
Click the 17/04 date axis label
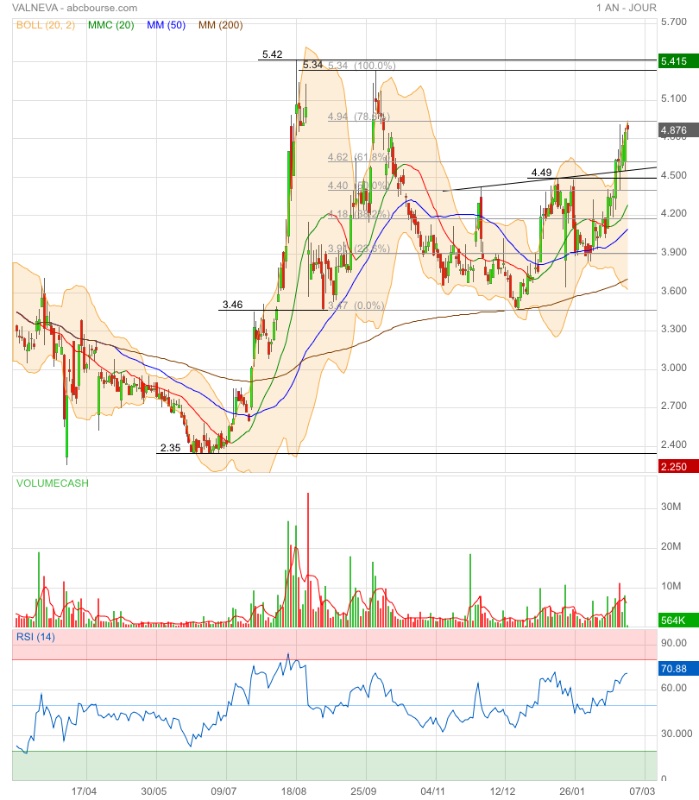coord(84,791)
